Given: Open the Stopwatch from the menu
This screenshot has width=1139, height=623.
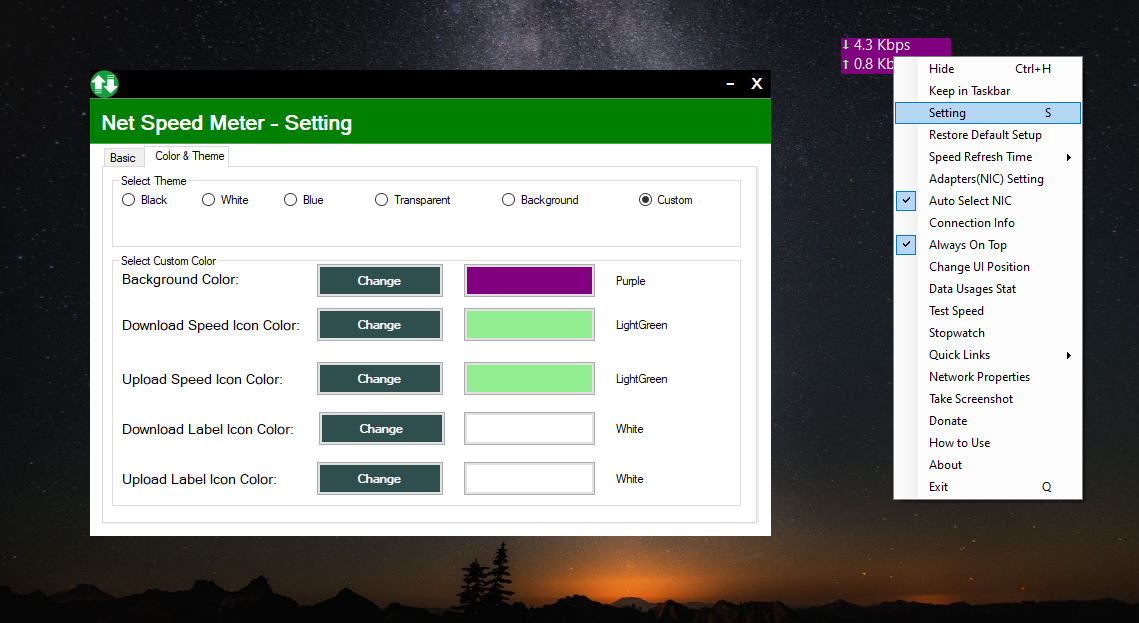Looking at the screenshot, I should pyautogui.click(x=957, y=332).
